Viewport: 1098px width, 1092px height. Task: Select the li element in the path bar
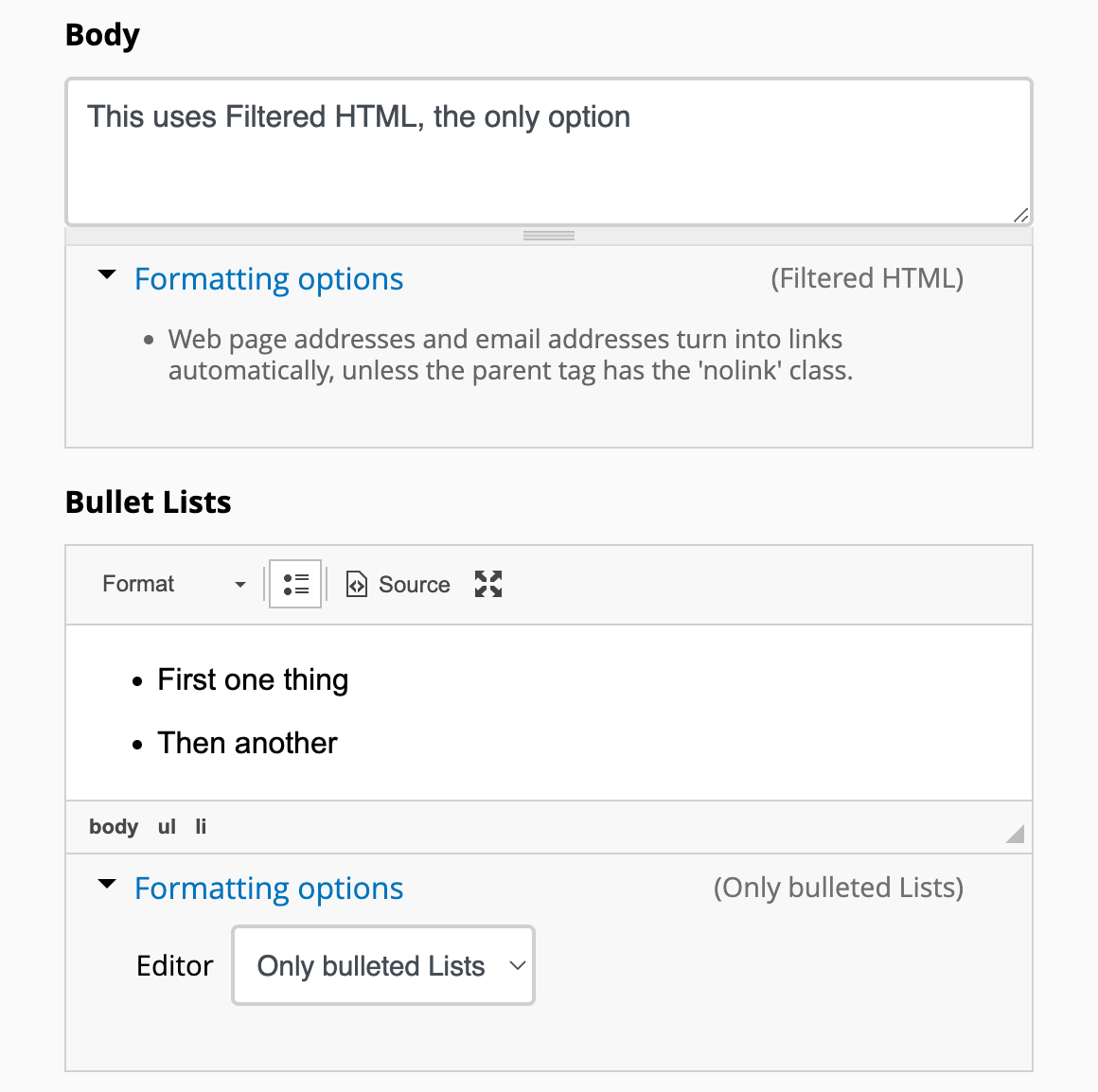[x=201, y=827]
